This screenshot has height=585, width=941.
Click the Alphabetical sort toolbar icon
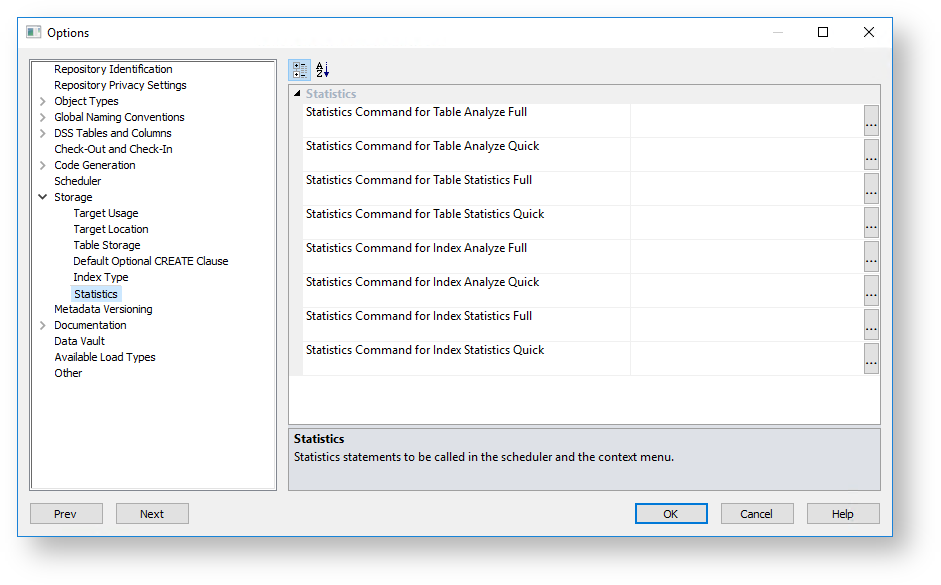322,70
